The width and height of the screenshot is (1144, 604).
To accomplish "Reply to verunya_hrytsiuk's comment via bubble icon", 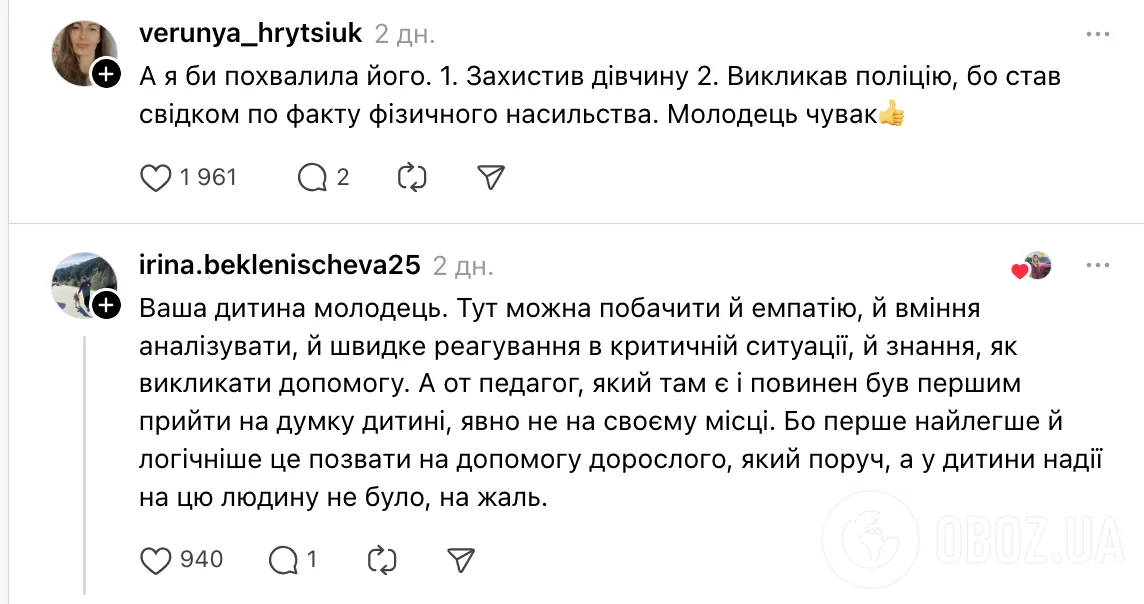I will coord(313,177).
